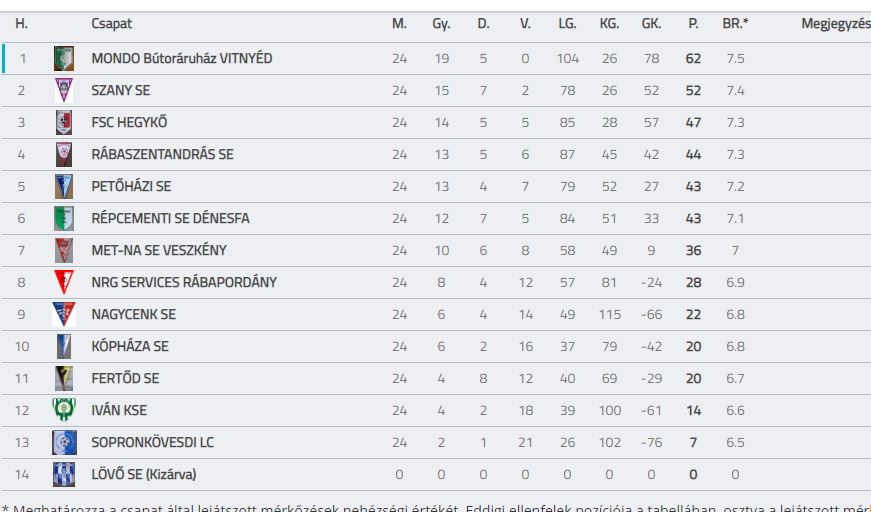Click the Csapat column header
Viewport: 871px width, 512px height.
click(x=112, y=24)
